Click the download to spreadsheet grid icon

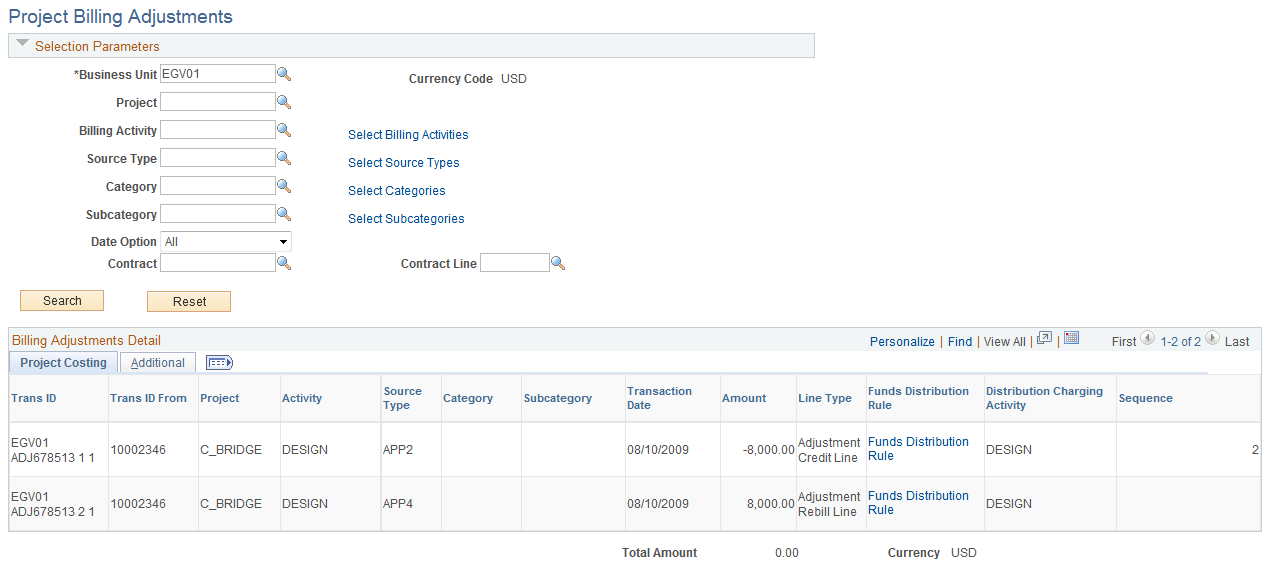1072,339
